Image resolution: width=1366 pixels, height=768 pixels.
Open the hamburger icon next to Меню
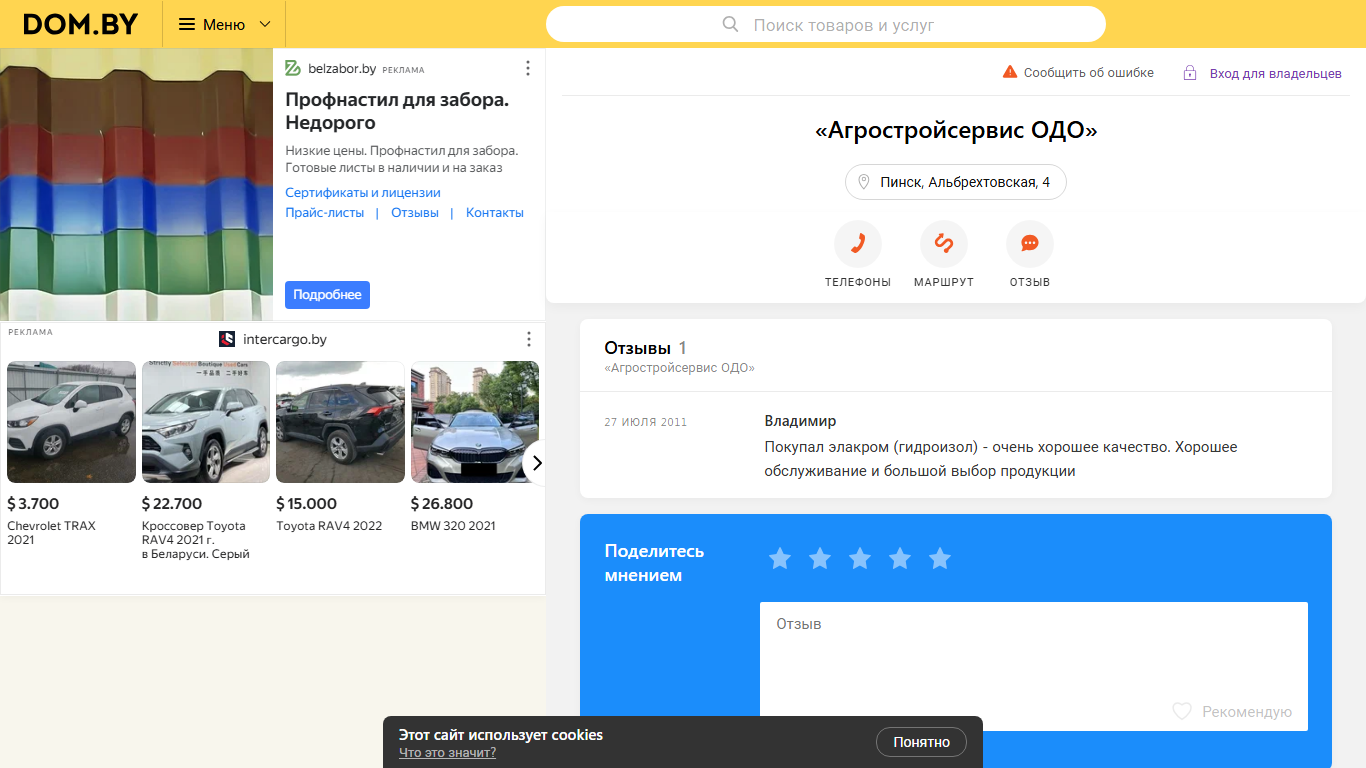[x=187, y=24]
